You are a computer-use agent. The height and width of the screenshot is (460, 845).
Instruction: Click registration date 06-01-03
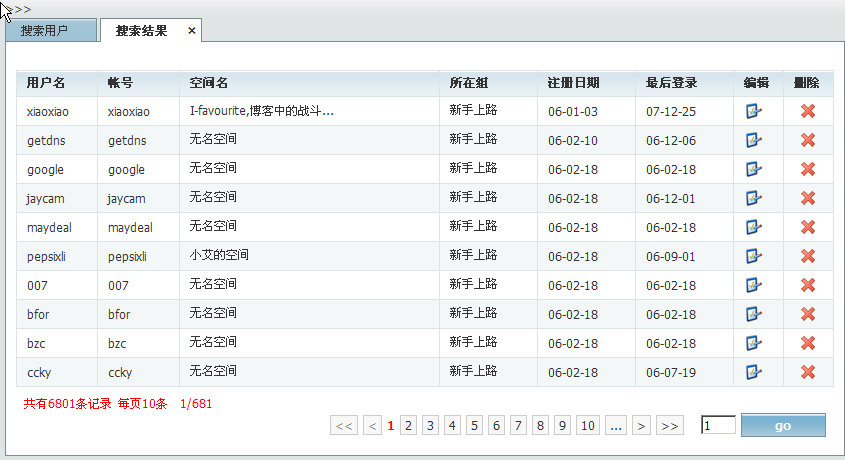(x=573, y=111)
